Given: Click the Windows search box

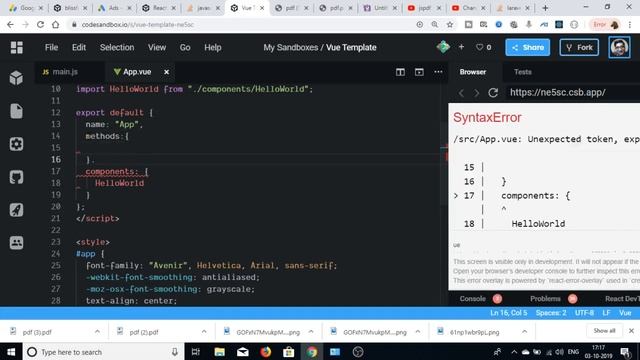Looking at the screenshot, I should (103, 352).
